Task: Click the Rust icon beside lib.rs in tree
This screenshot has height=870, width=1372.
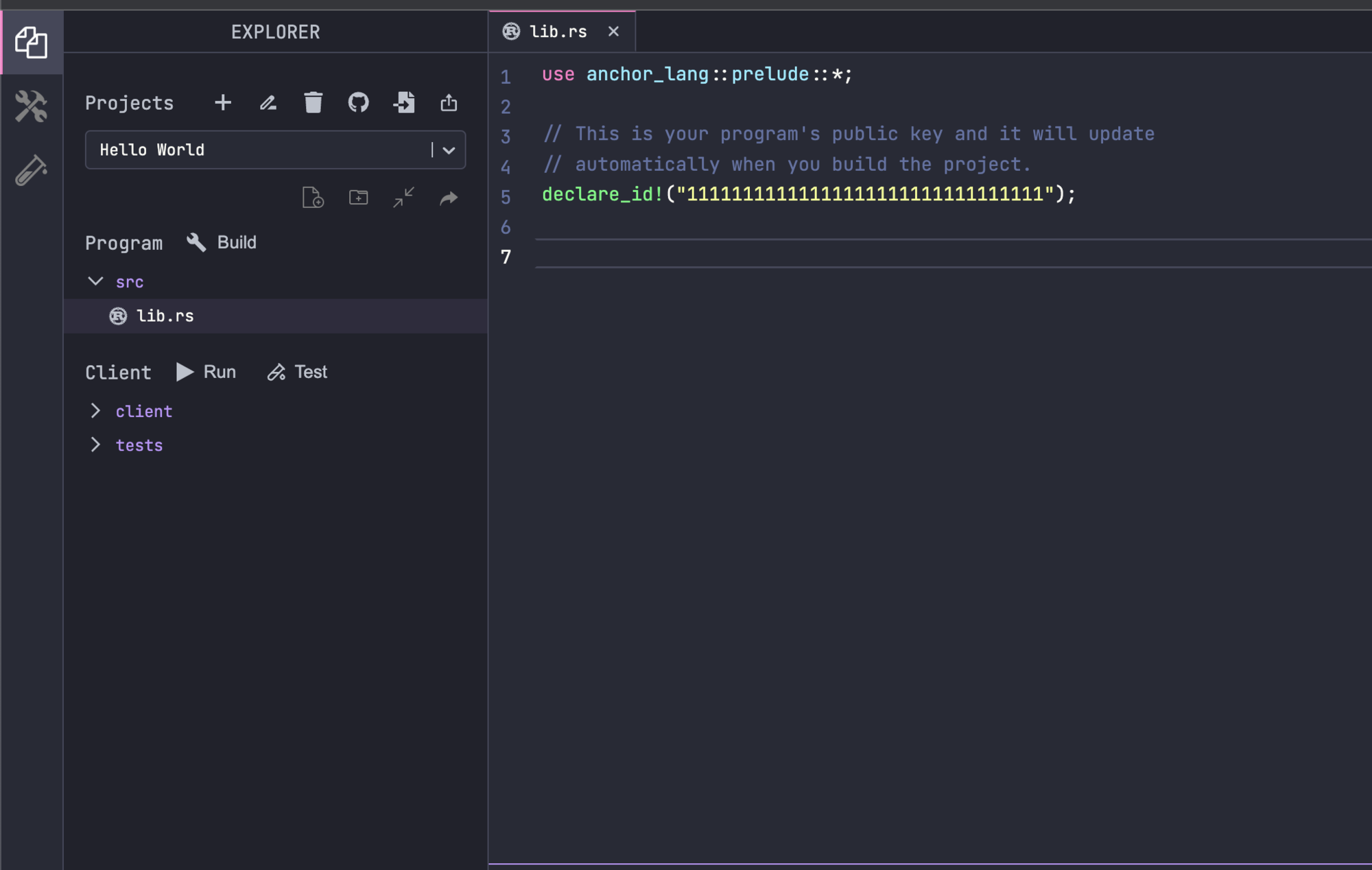Action: [x=119, y=316]
